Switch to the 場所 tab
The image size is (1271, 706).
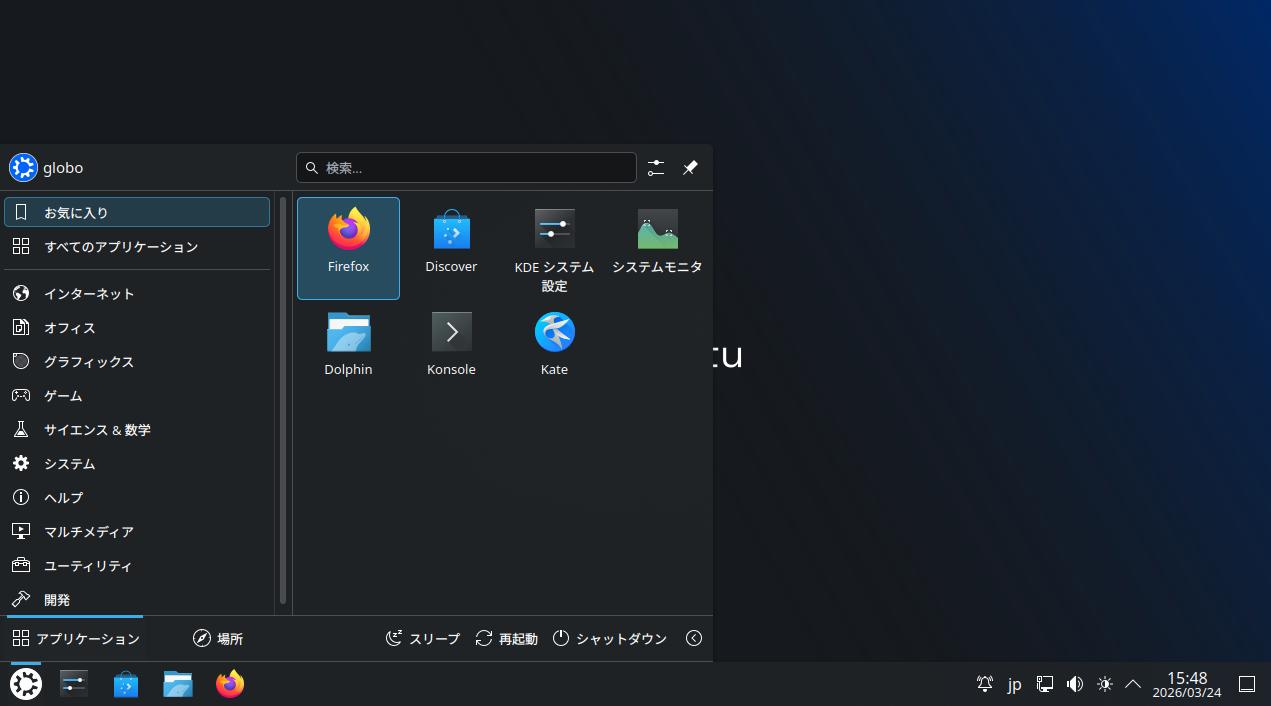(218, 638)
